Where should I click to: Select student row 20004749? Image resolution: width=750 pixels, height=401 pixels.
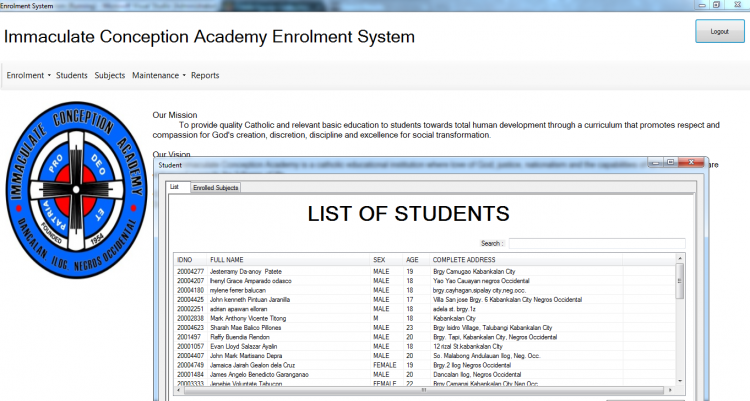(x=425, y=365)
